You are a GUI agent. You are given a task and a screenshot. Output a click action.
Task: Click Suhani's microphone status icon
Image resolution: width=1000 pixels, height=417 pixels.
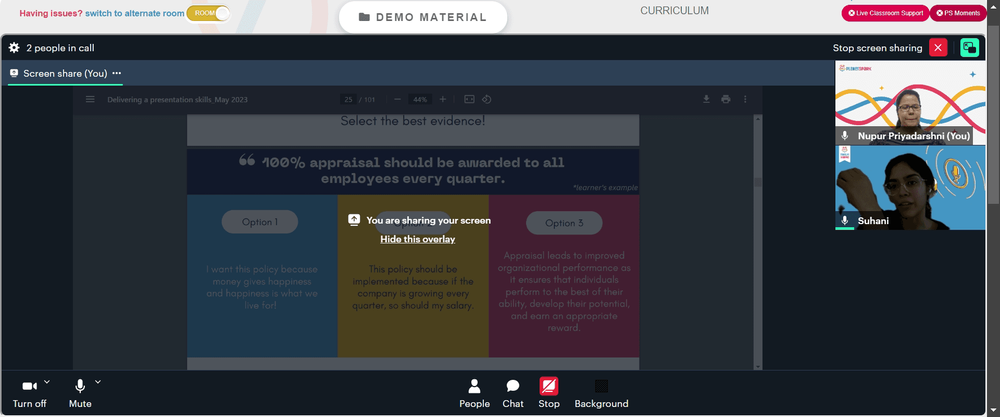click(845, 221)
